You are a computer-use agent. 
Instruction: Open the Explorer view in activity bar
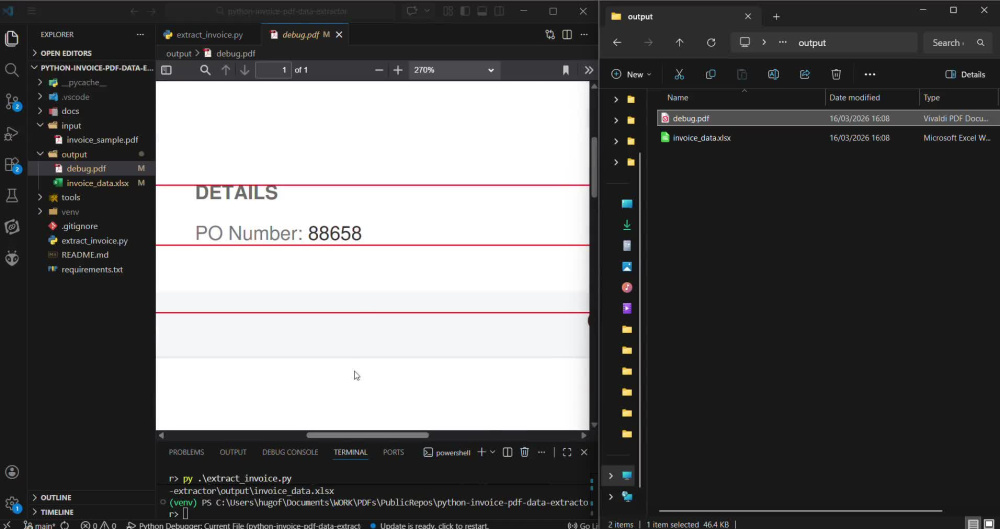pyautogui.click(x=11, y=39)
